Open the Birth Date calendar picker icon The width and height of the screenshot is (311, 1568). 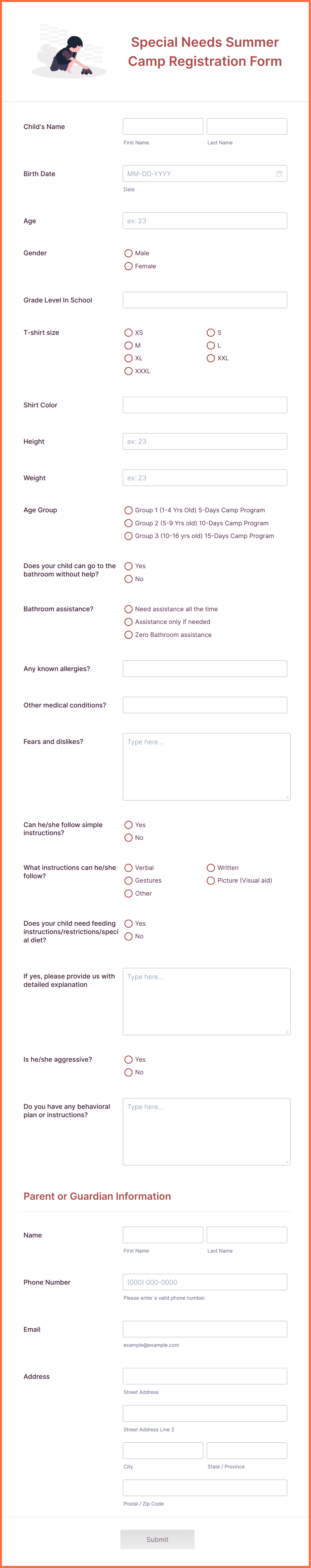tap(279, 173)
